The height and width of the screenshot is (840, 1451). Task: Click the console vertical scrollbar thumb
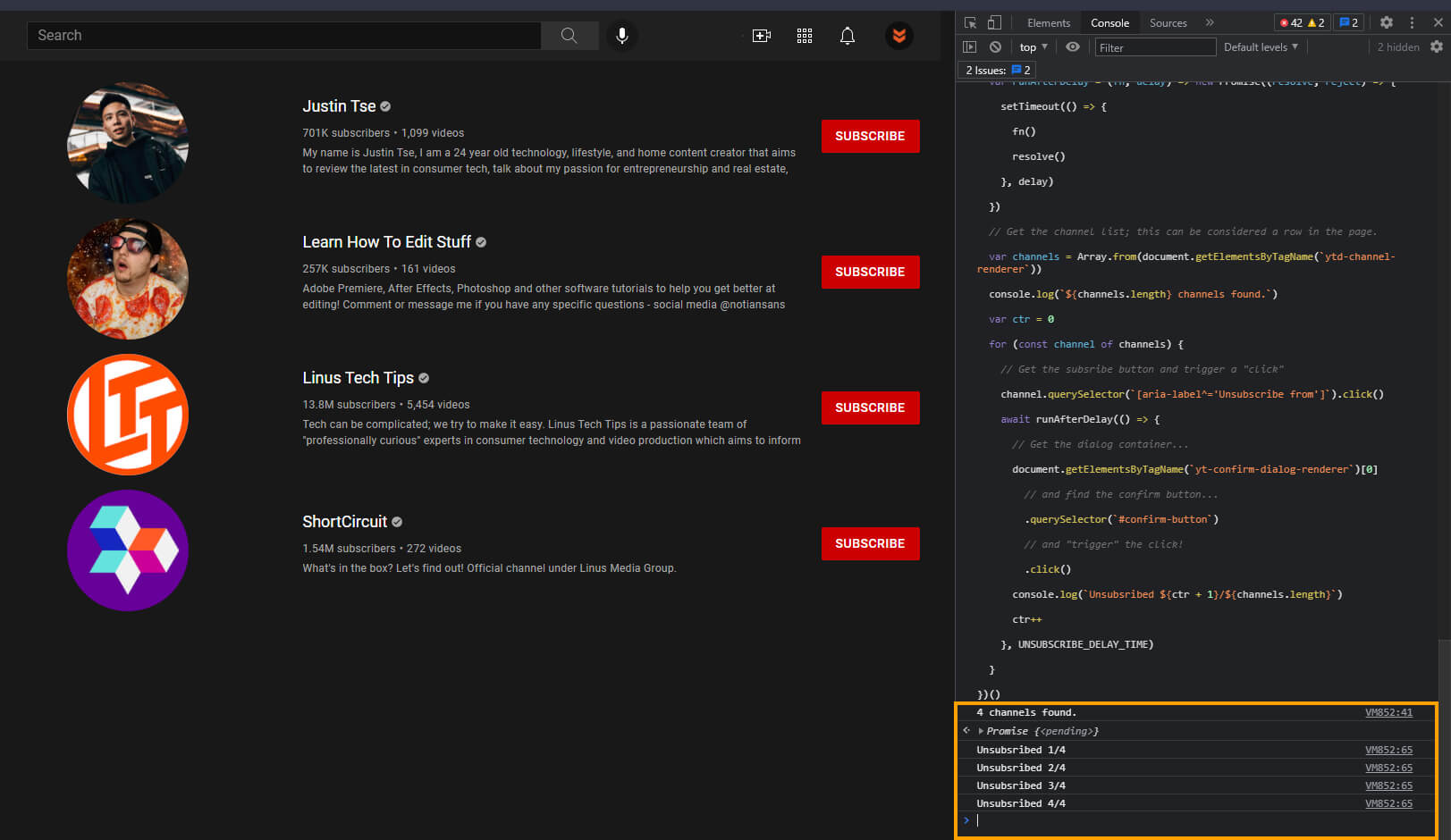(1444, 738)
